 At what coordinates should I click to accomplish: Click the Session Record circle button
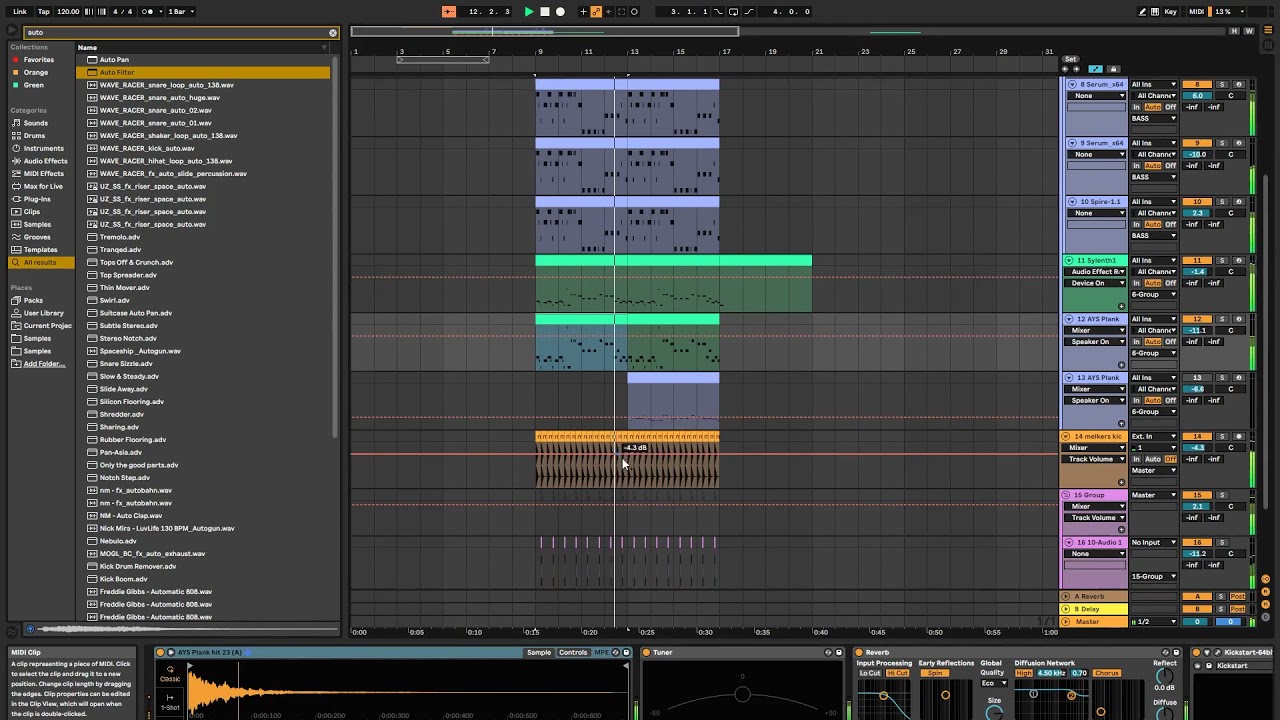click(634, 12)
